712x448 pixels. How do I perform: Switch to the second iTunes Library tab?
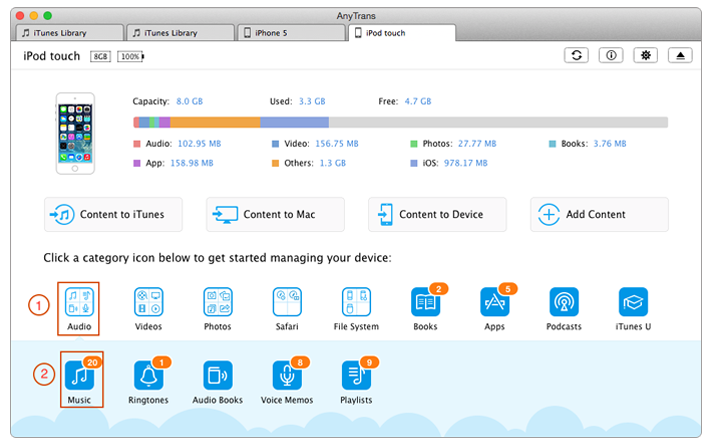181,33
